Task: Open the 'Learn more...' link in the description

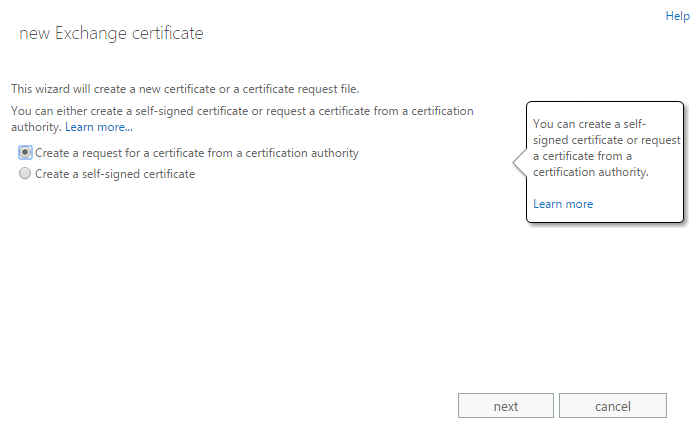Action: 99,127
